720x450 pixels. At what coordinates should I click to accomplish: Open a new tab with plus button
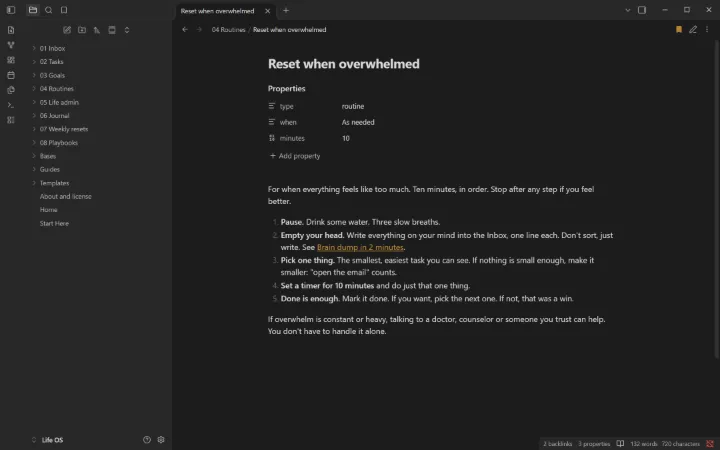pyautogui.click(x=286, y=11)
